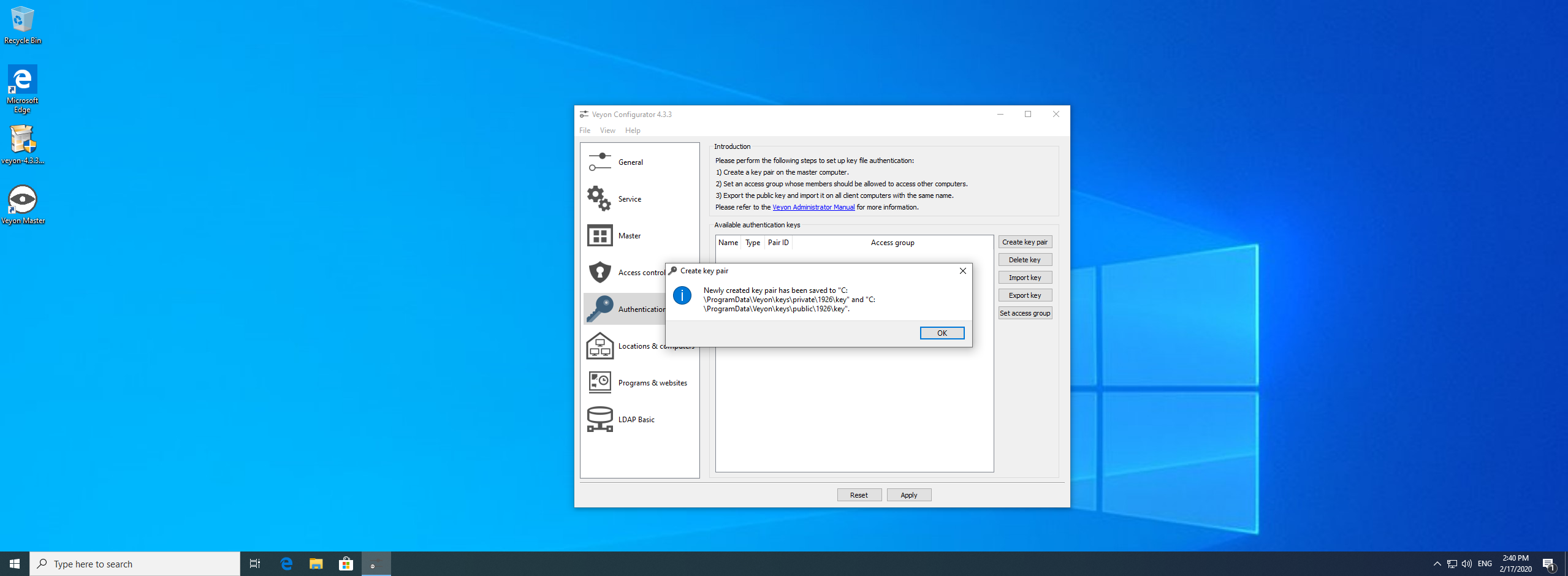Click the Reset button
This screenshot has width=1568, height=576.
[x=859, y=495]
